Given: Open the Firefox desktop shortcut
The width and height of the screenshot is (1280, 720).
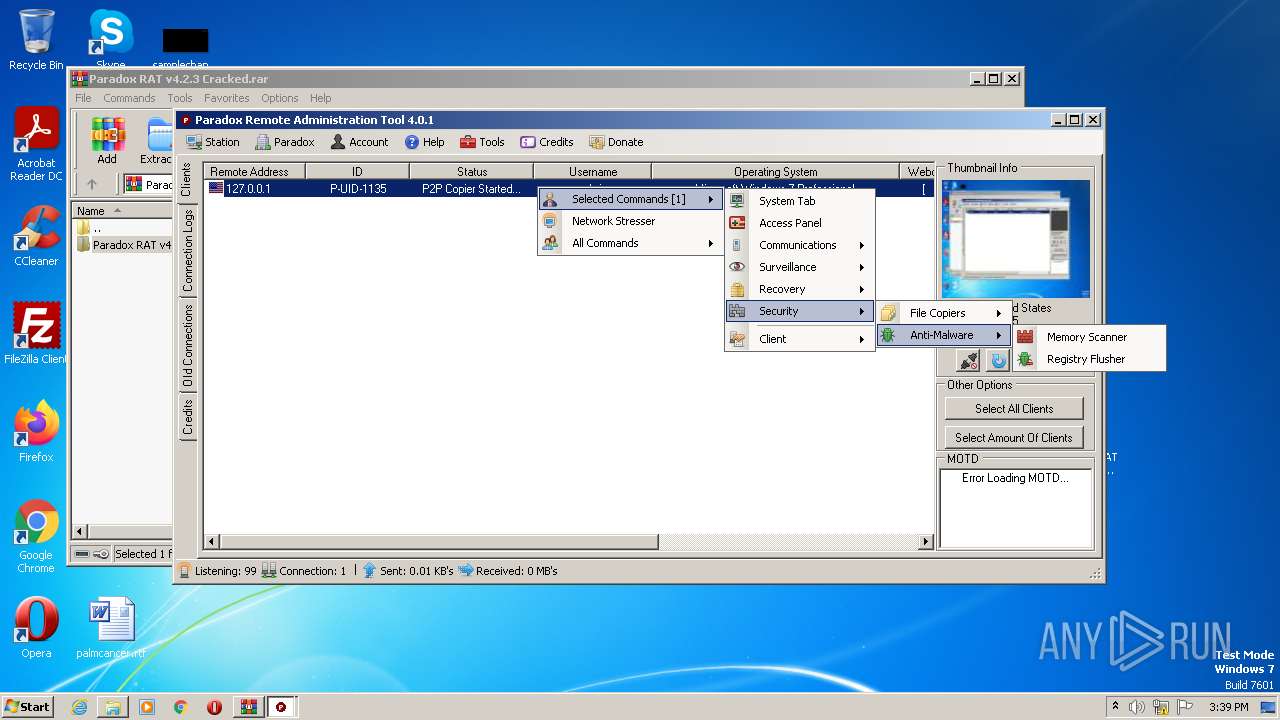Looking at the screenshot, I should [x=36, y=432].
